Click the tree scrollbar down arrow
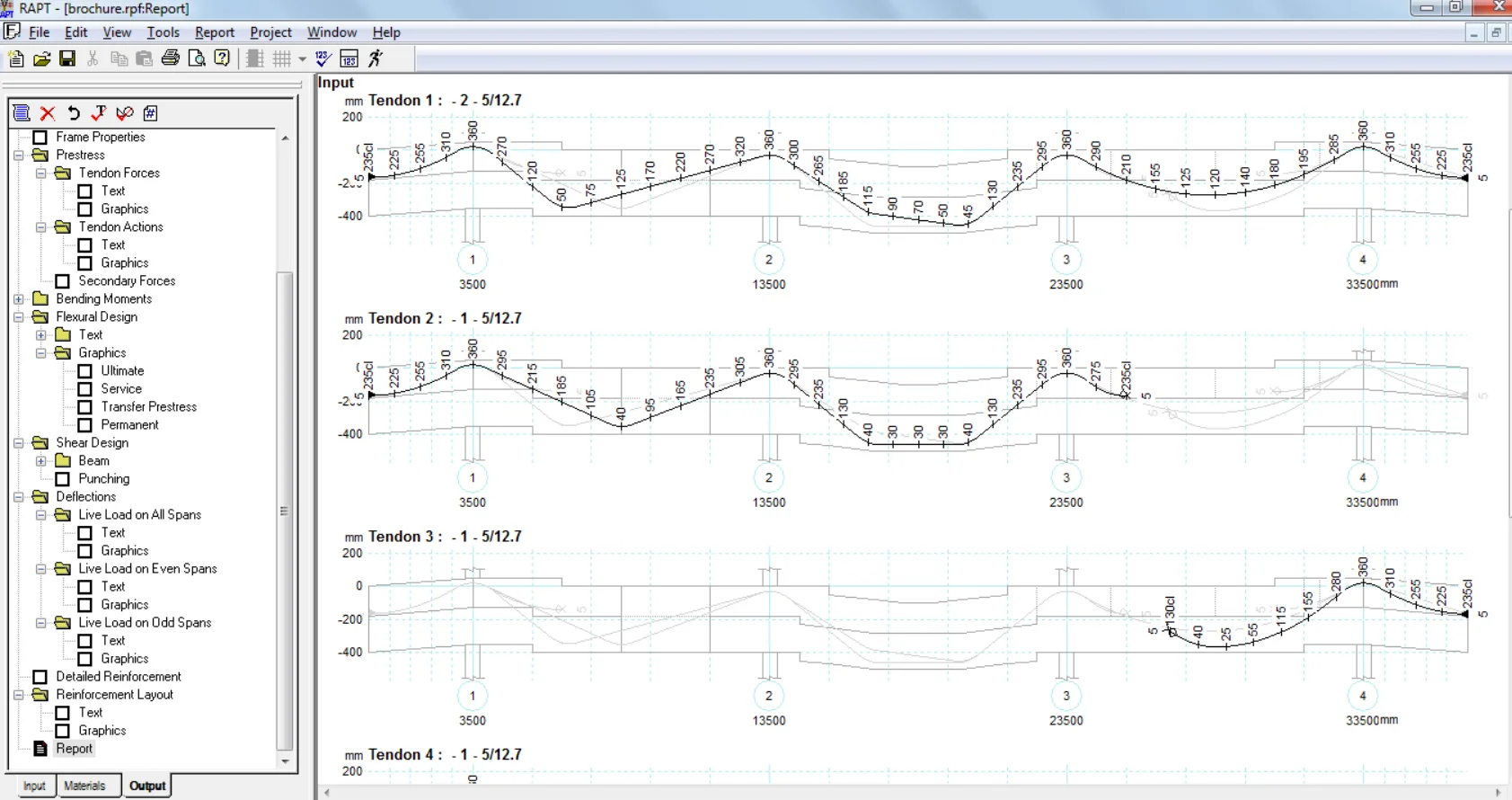 click(x=285, y=761)
